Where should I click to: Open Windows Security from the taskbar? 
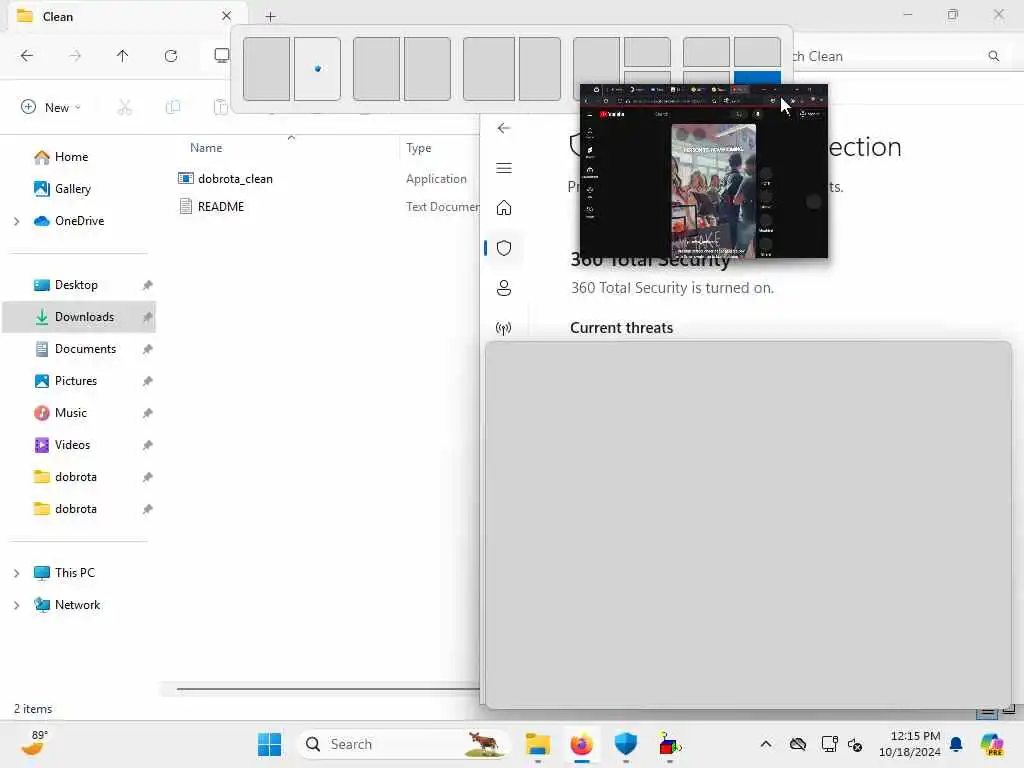(x=626, y=744)
